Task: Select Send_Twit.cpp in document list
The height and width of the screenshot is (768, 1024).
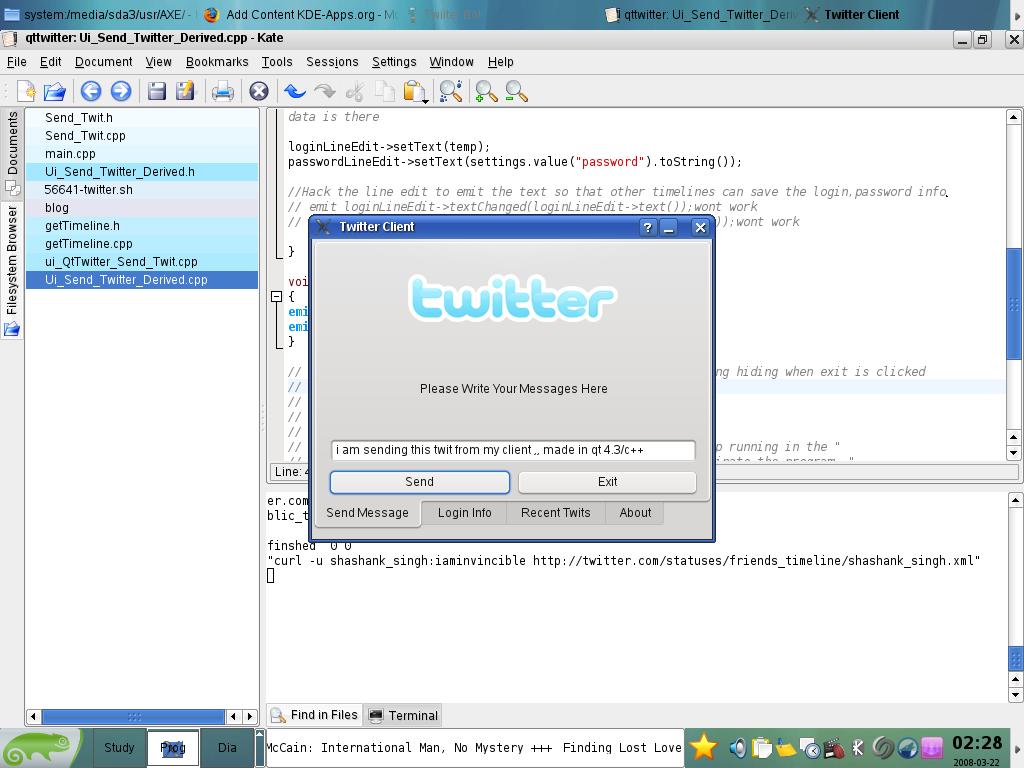Action: point(142,136)
